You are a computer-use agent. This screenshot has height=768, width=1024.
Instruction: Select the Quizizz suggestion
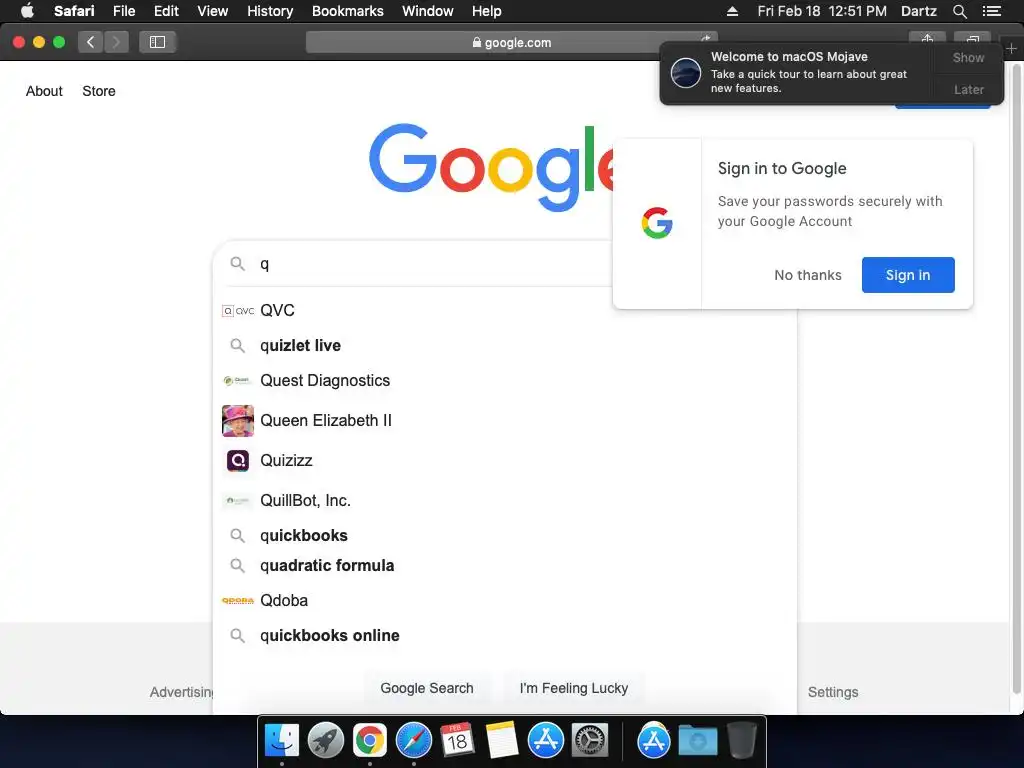[x=505, y=460]
